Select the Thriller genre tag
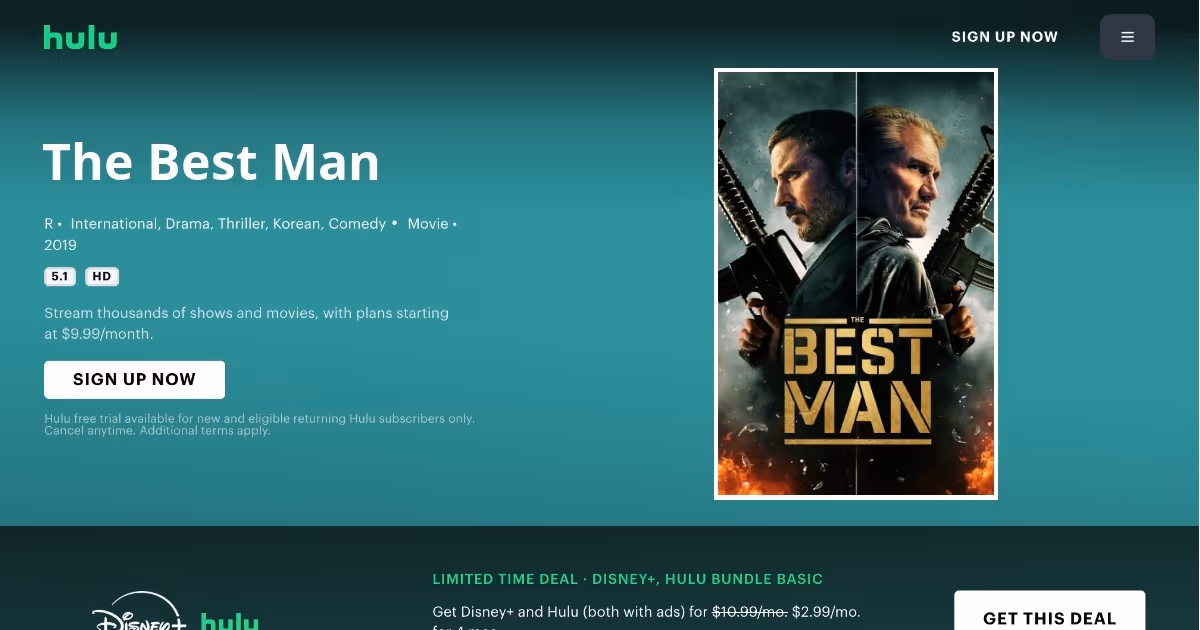 (x=243, y=224)
